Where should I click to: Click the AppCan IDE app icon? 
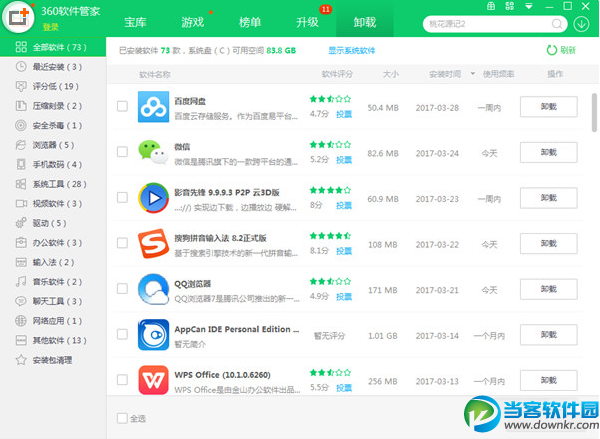(153, 335)
